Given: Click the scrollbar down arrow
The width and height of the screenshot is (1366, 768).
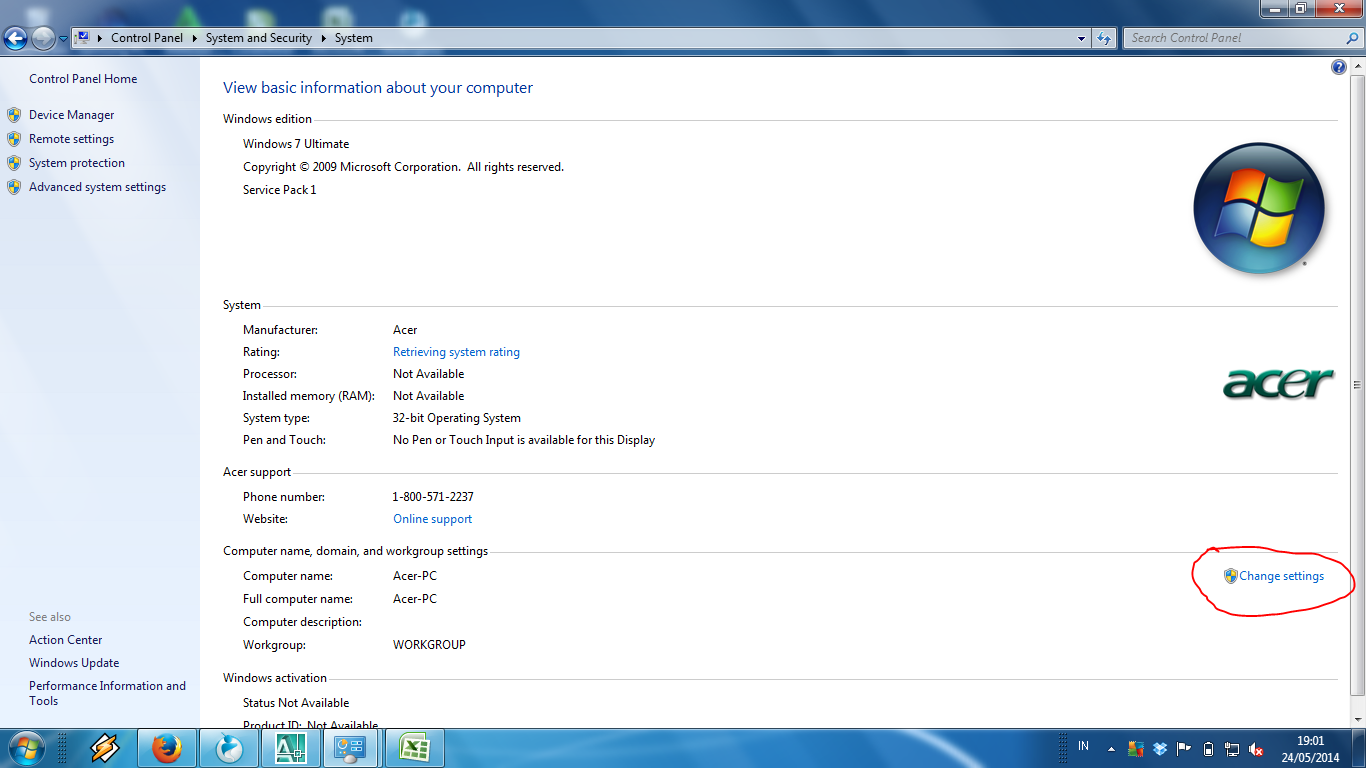Looking at the screenshot, I should coord(1357,720).
